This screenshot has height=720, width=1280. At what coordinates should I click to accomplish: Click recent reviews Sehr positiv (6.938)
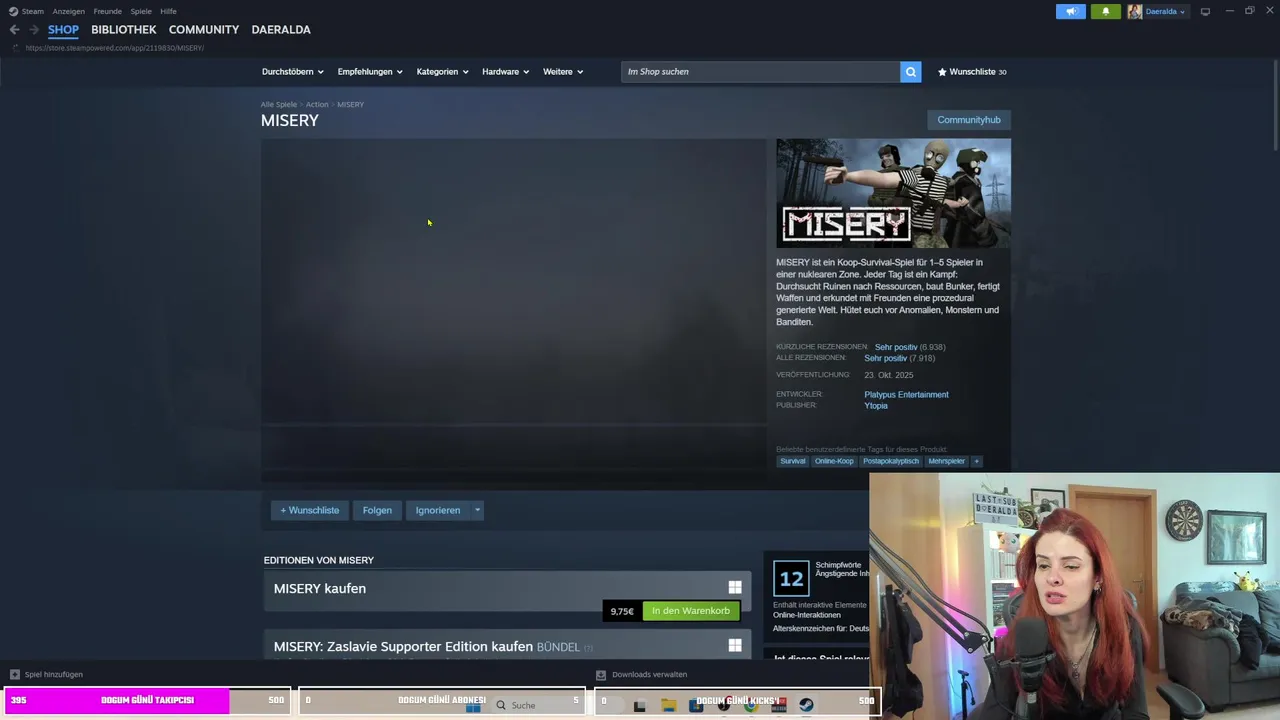pos(910,347)
